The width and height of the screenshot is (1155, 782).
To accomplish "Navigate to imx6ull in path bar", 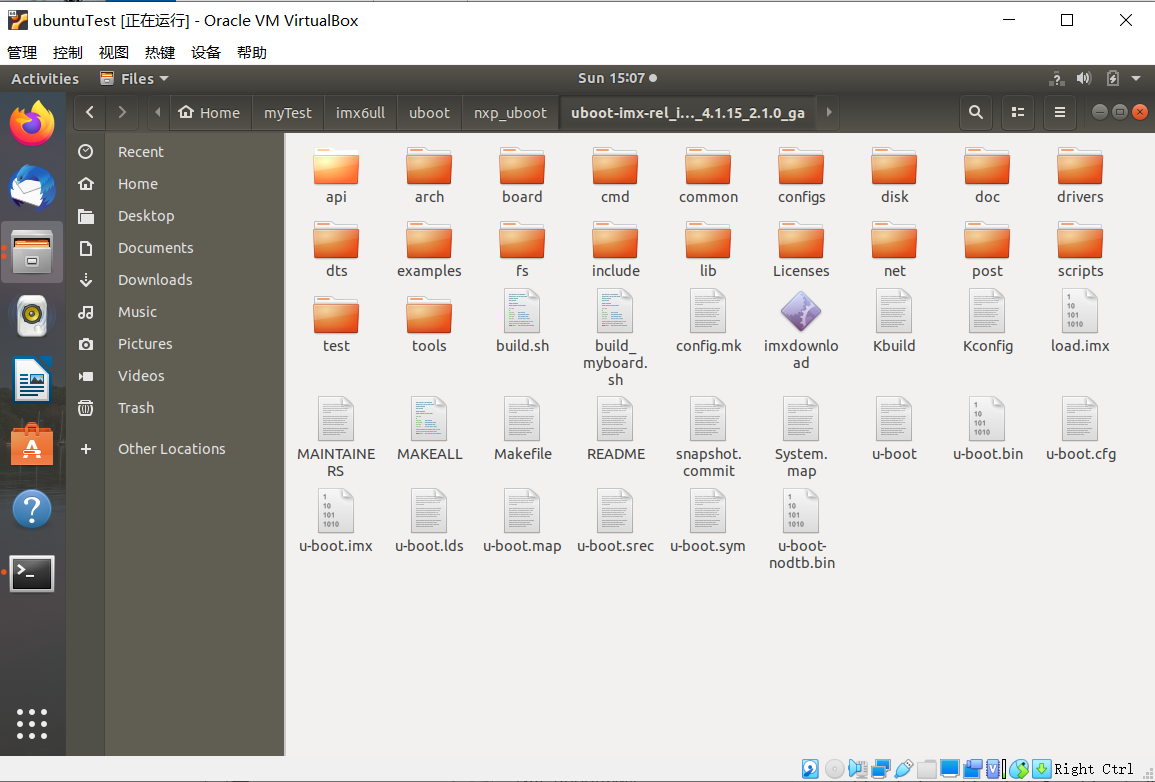I will coord(360,113).
